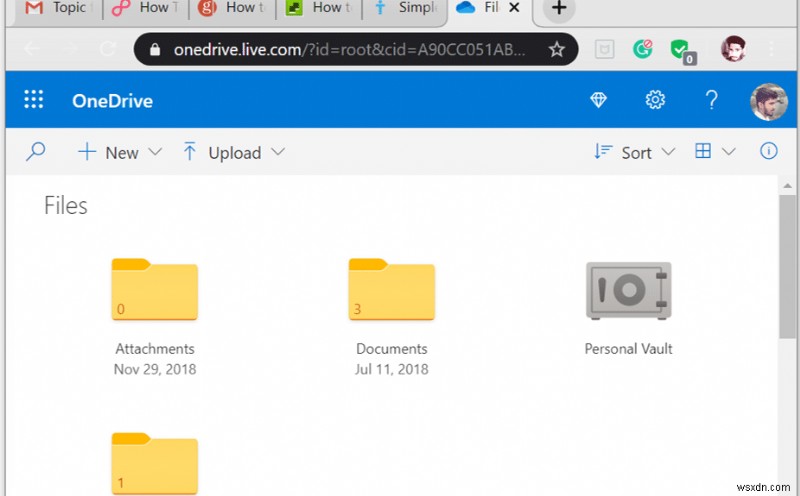Image resolution: width=800 pixels, height=496 pixels.
Task: Click the Personal Vault label
Action: (629, 349)
